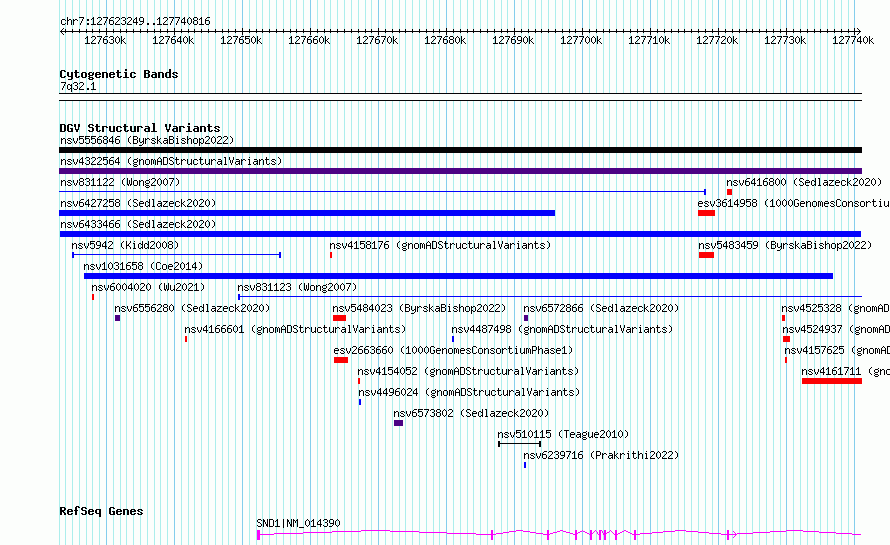Select the blue nsv6427258 variant bar
Viewport: 890px width, 545px height.
pos(307,213)
